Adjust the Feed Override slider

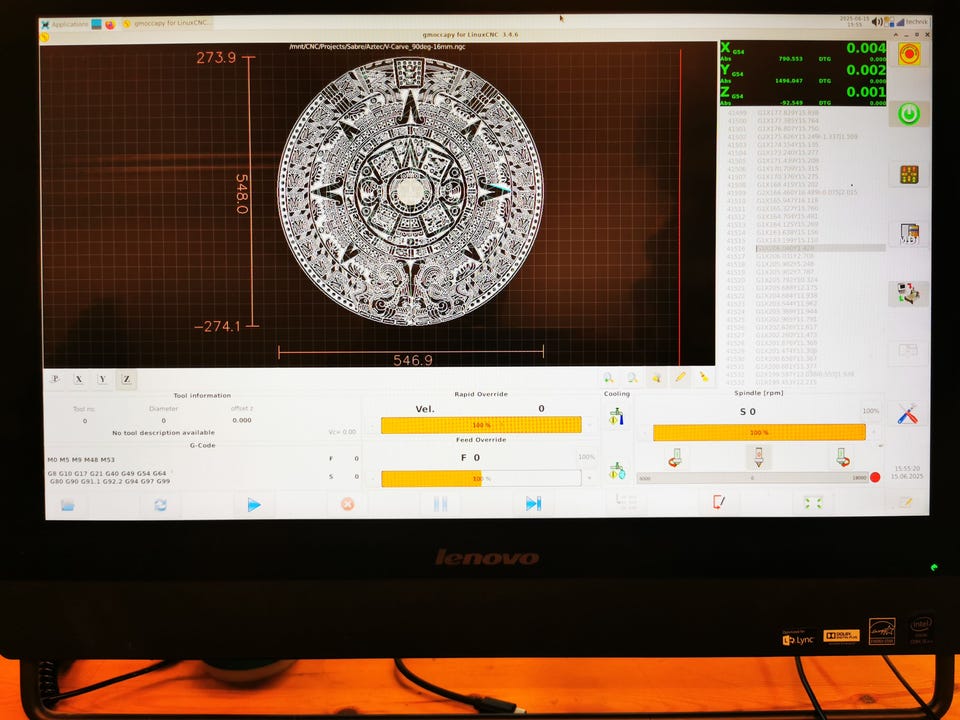click(481, 478)
